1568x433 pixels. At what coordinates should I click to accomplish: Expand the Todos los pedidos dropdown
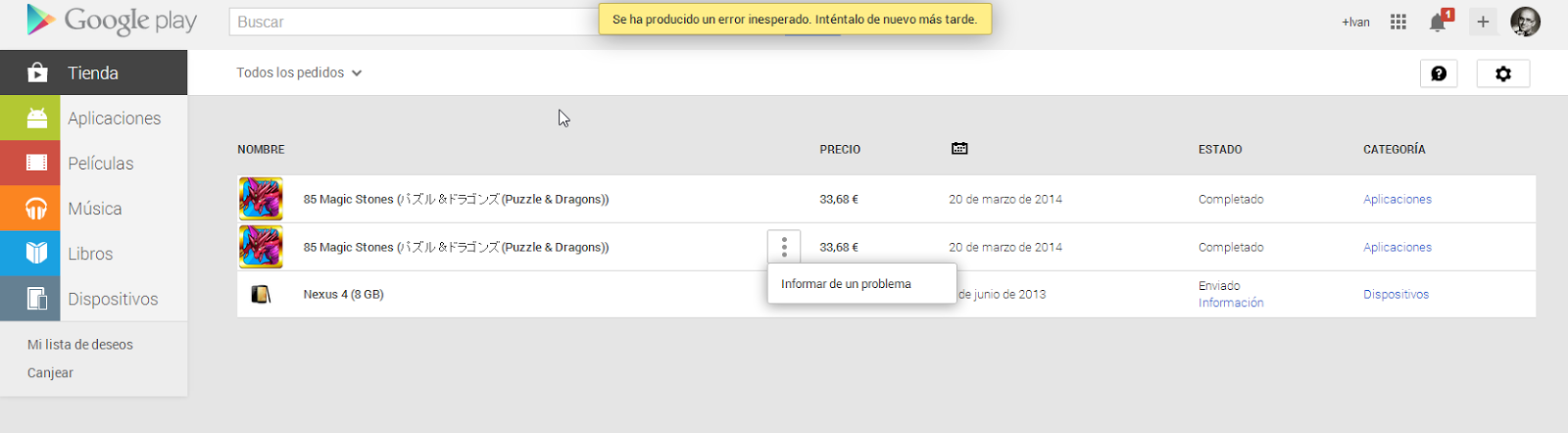coord(299,72)
